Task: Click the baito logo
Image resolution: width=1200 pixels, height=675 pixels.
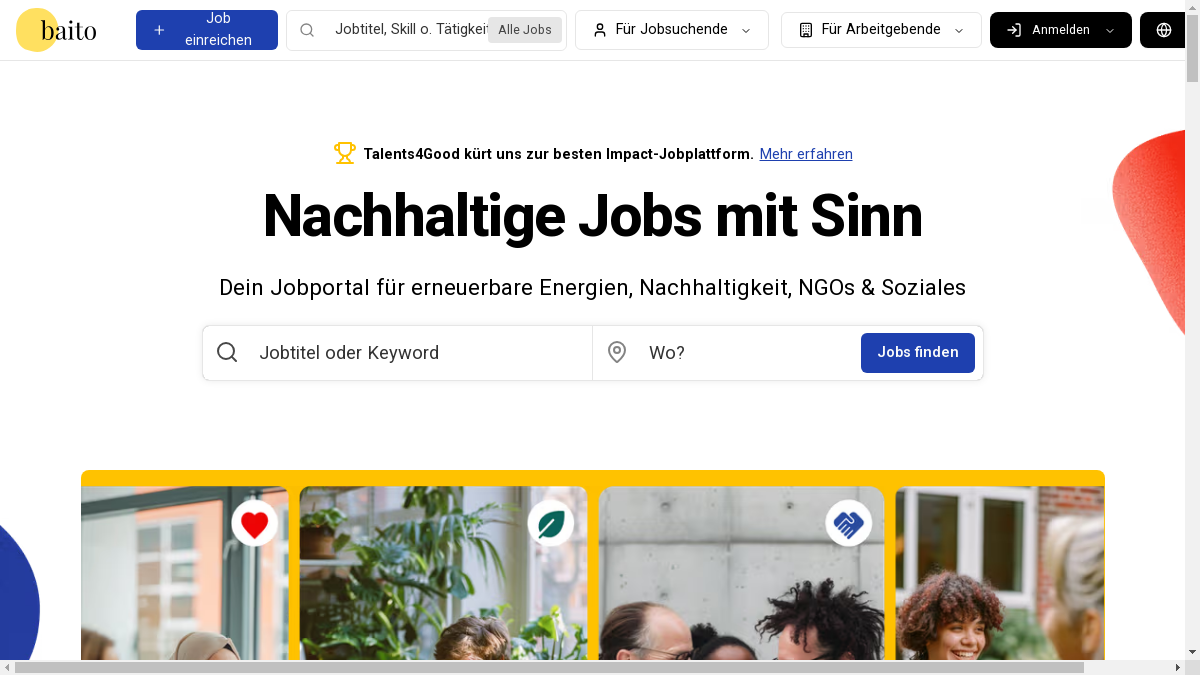Action: pos(58,30)
